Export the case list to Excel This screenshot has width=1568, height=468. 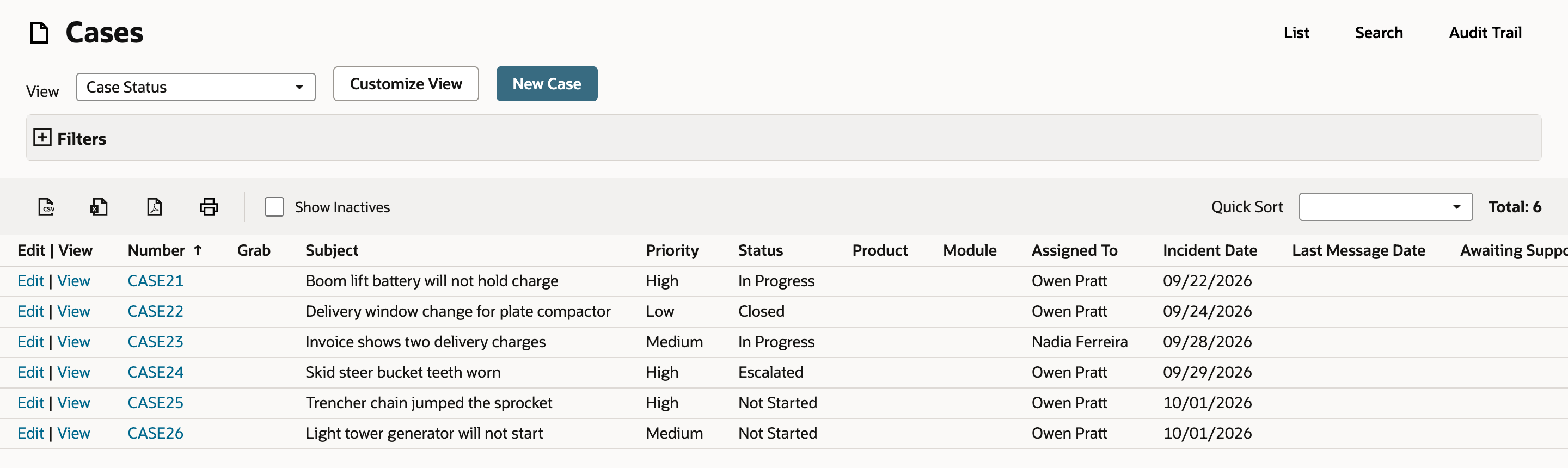(x=99, y=207)
